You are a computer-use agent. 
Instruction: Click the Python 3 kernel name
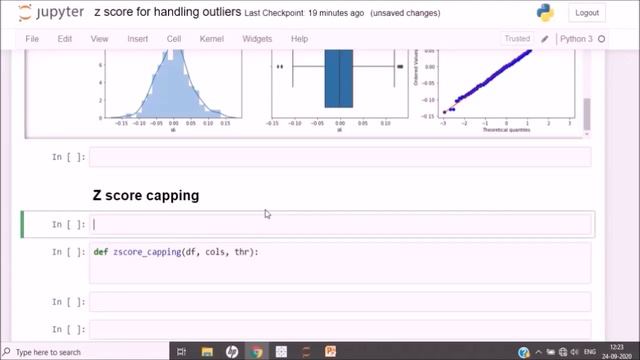click(x=576, y=39)
